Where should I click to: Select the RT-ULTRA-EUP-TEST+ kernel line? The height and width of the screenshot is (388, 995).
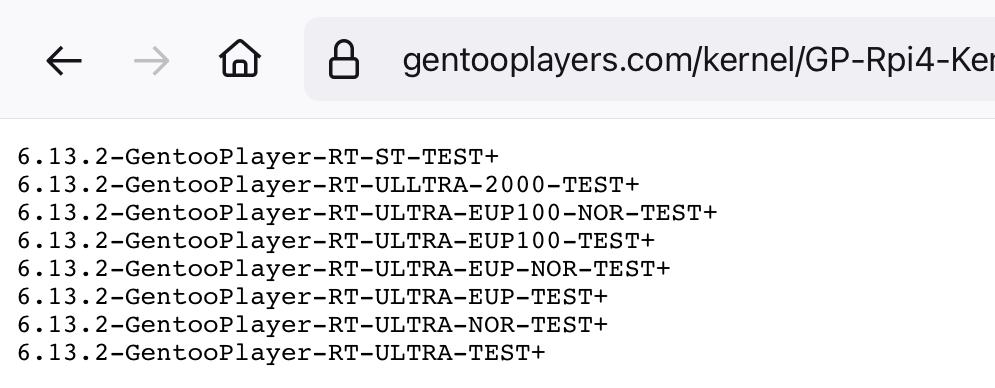312,296
